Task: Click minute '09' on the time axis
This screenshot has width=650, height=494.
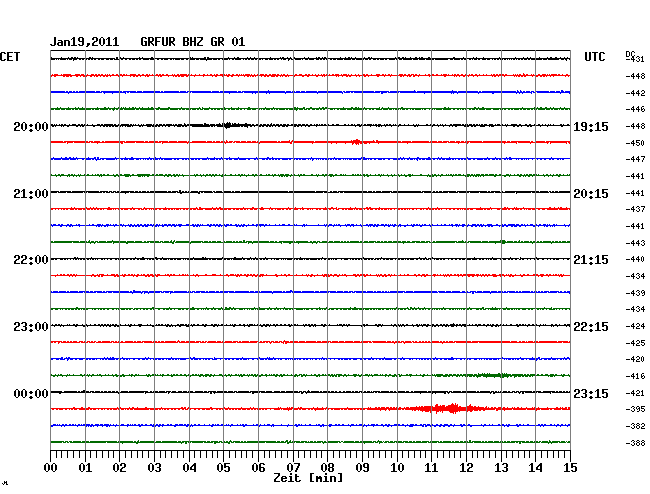Action: pyautogui.click(x=362, y=467)
